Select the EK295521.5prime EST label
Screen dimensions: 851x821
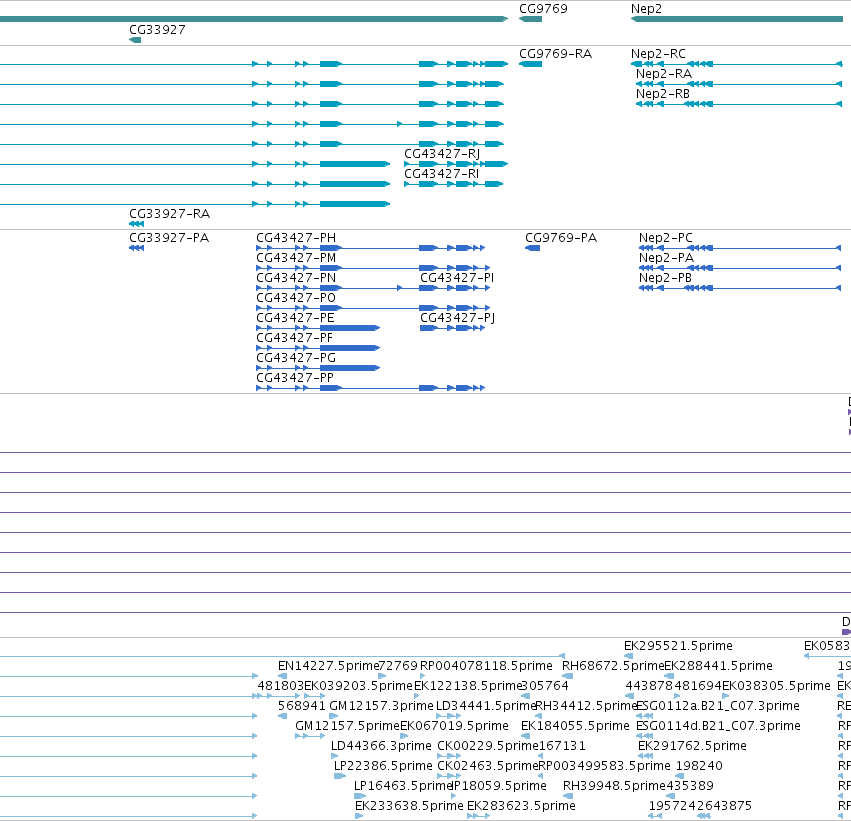point(678,646)
